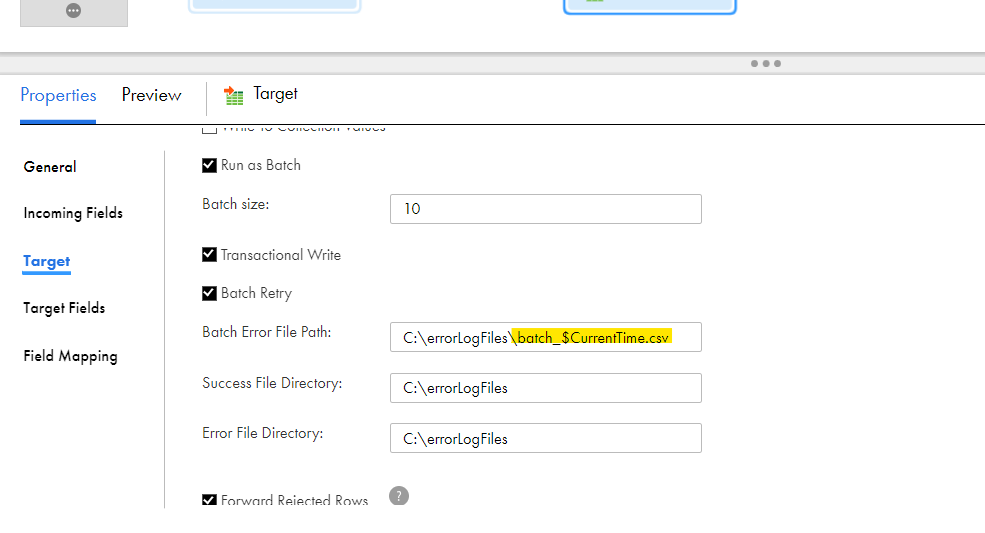985x533 pixels.
Task: Open the General section
Action: 50,167
